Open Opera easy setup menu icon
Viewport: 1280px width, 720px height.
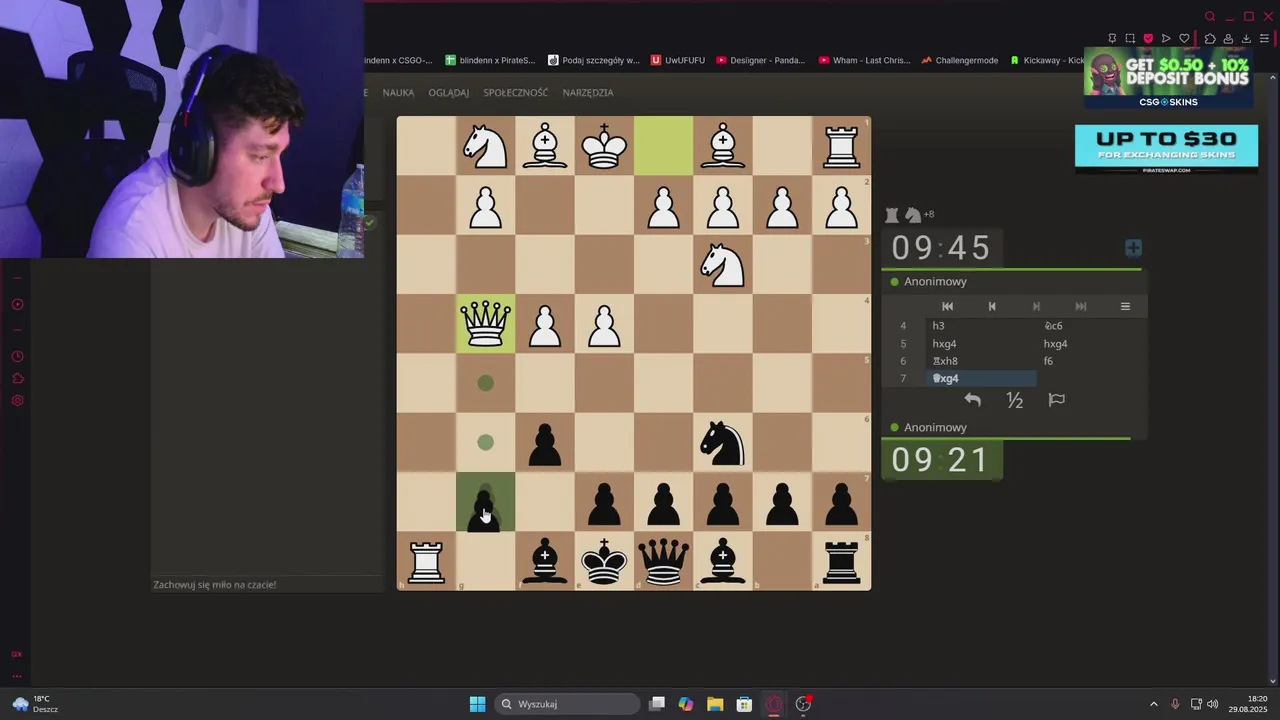pos(1264,38)
